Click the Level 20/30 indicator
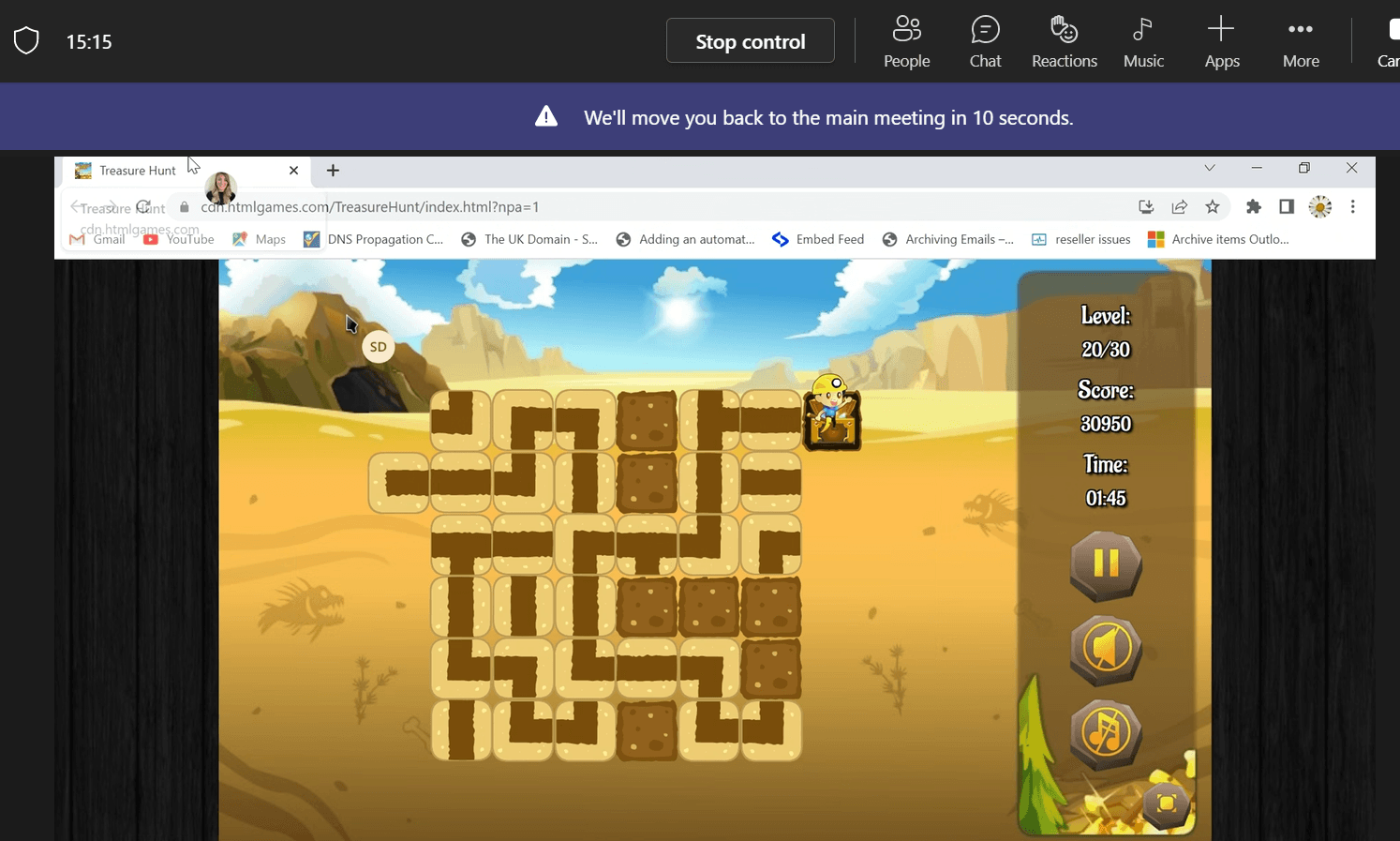 coord(1106,333)
